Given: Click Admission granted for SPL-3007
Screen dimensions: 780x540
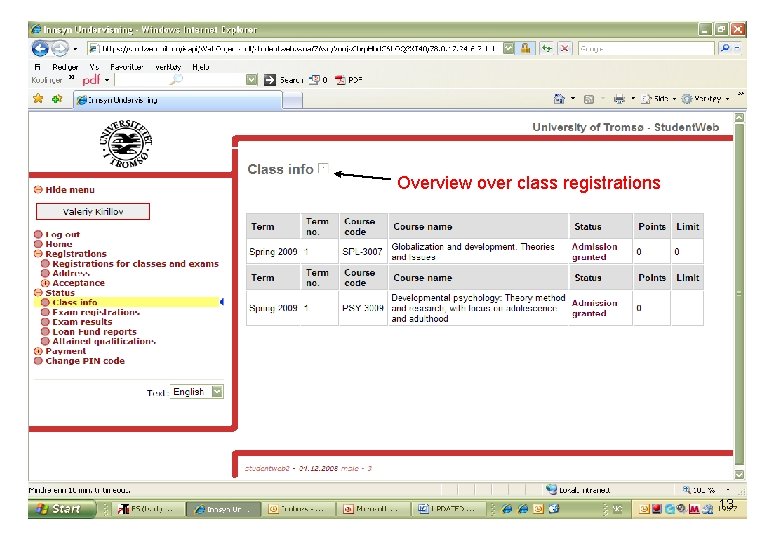Looking at the screenshot, I should click(594, 252).
